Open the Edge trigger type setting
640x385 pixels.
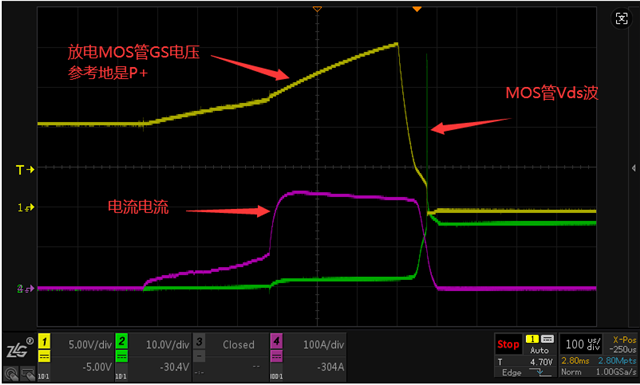(511, 372)
